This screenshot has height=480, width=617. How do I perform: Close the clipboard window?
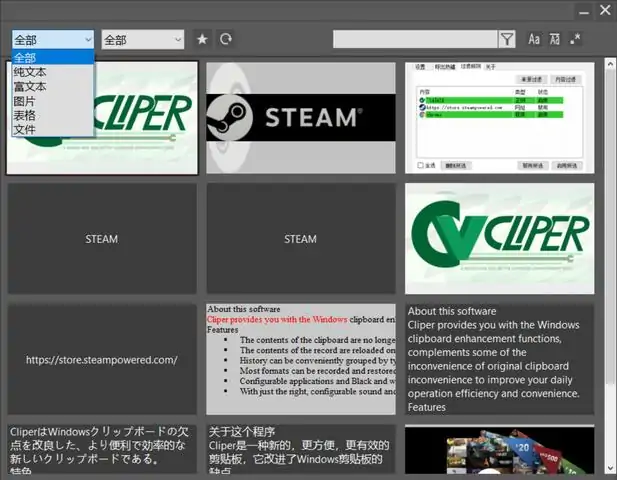pos(604,10)
